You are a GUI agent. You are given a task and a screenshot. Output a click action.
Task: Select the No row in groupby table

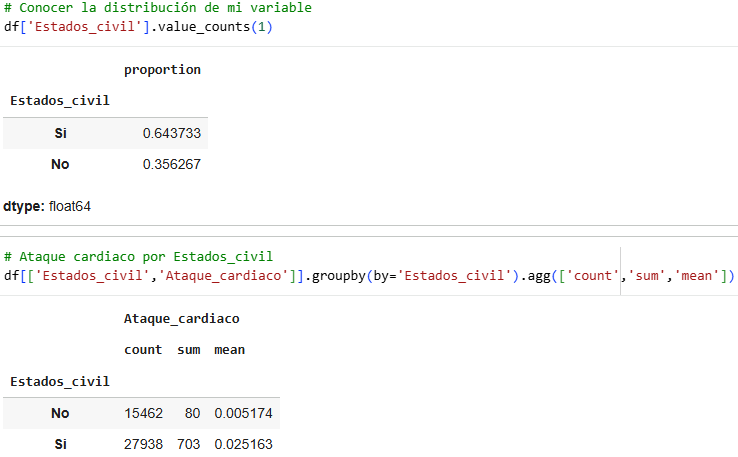[141, 413]
